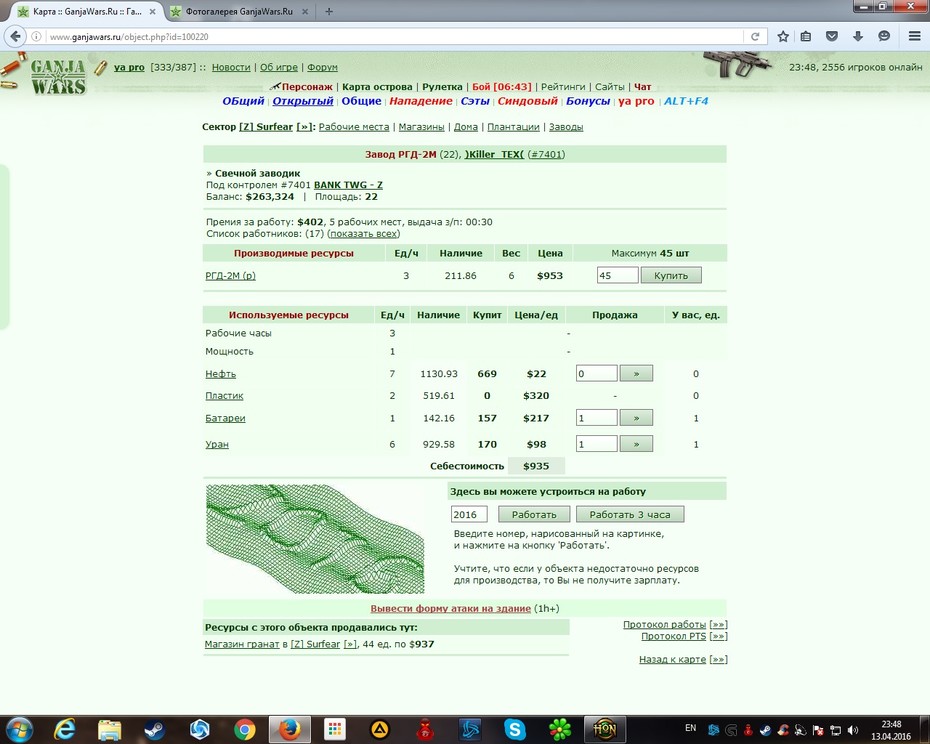930x744 pixels.
Task: Select the Нападение link
Action: point(421,101)
